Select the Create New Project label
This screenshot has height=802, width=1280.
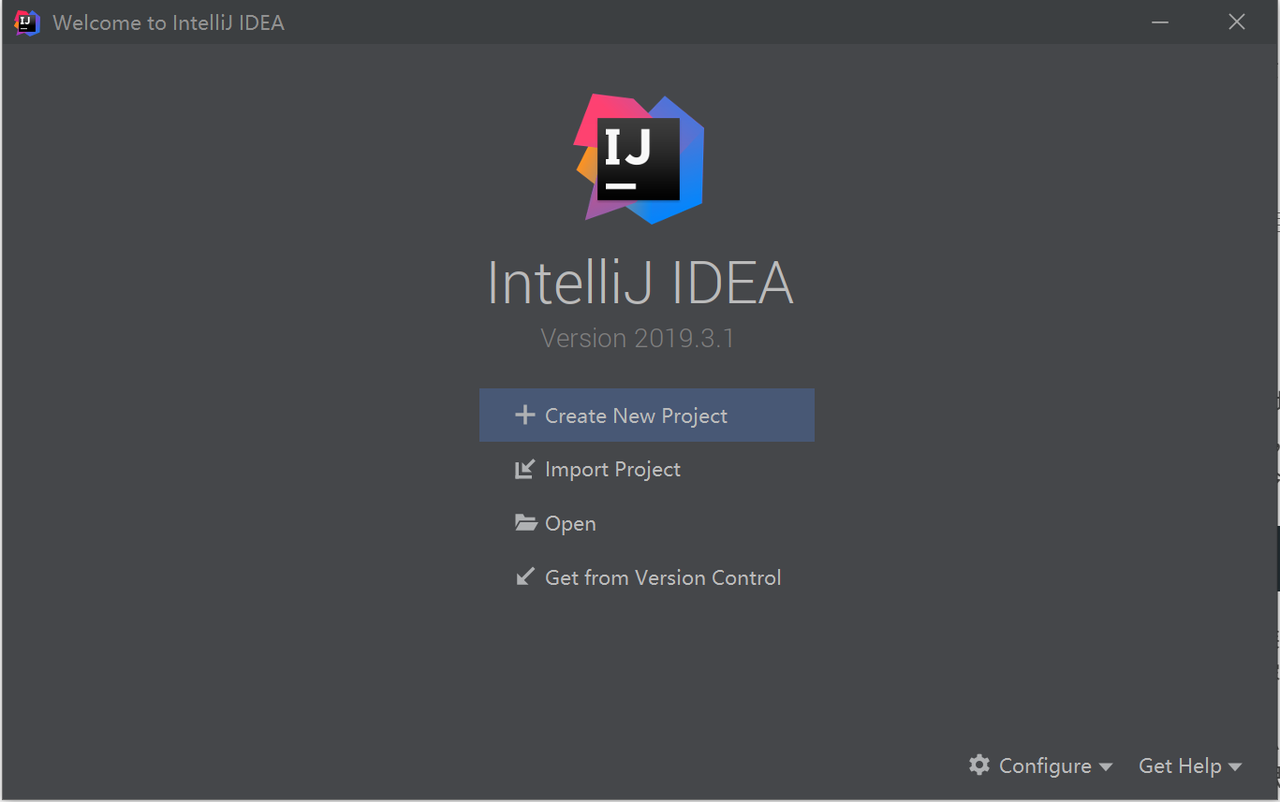point(636,416)
